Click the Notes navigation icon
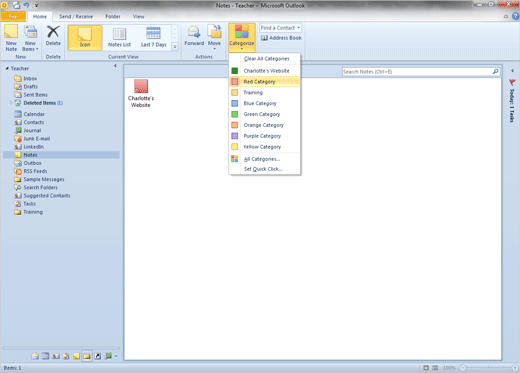This screenshot has height=373, width=520. point(76,356)
